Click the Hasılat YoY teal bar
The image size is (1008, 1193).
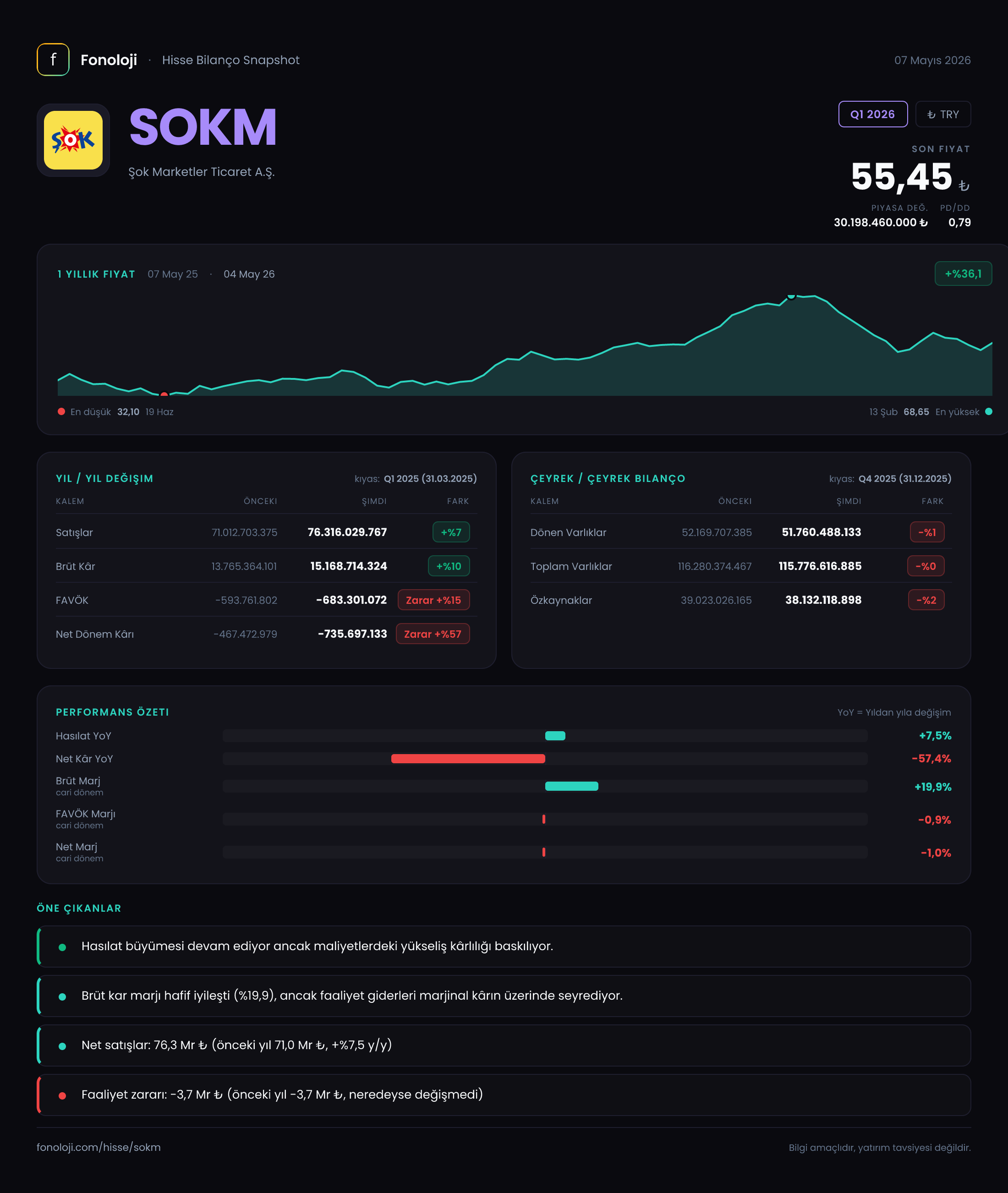(x=555, y=735)
